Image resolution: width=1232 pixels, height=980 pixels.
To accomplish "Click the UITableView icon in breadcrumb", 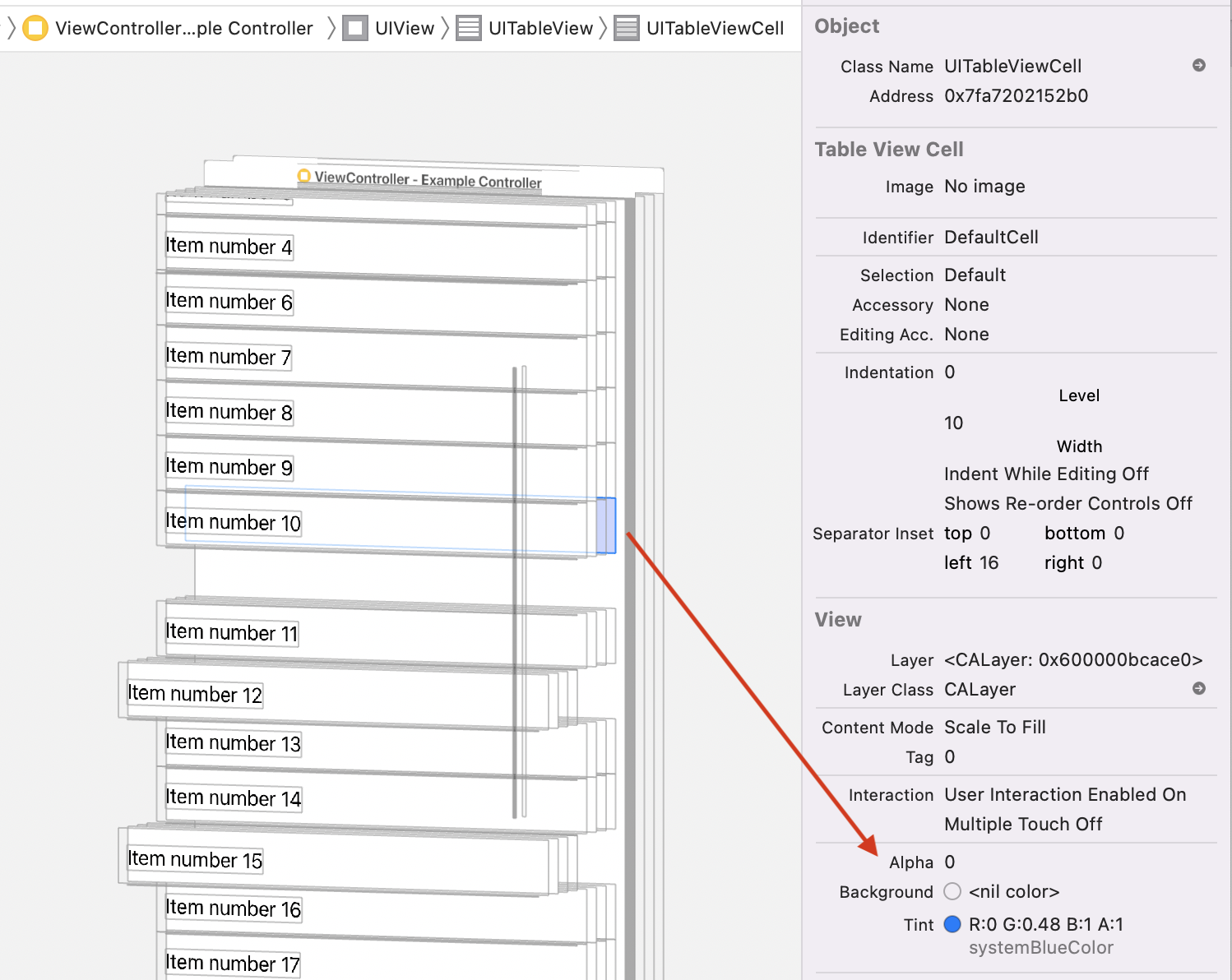I will click(x=469, y=28).
